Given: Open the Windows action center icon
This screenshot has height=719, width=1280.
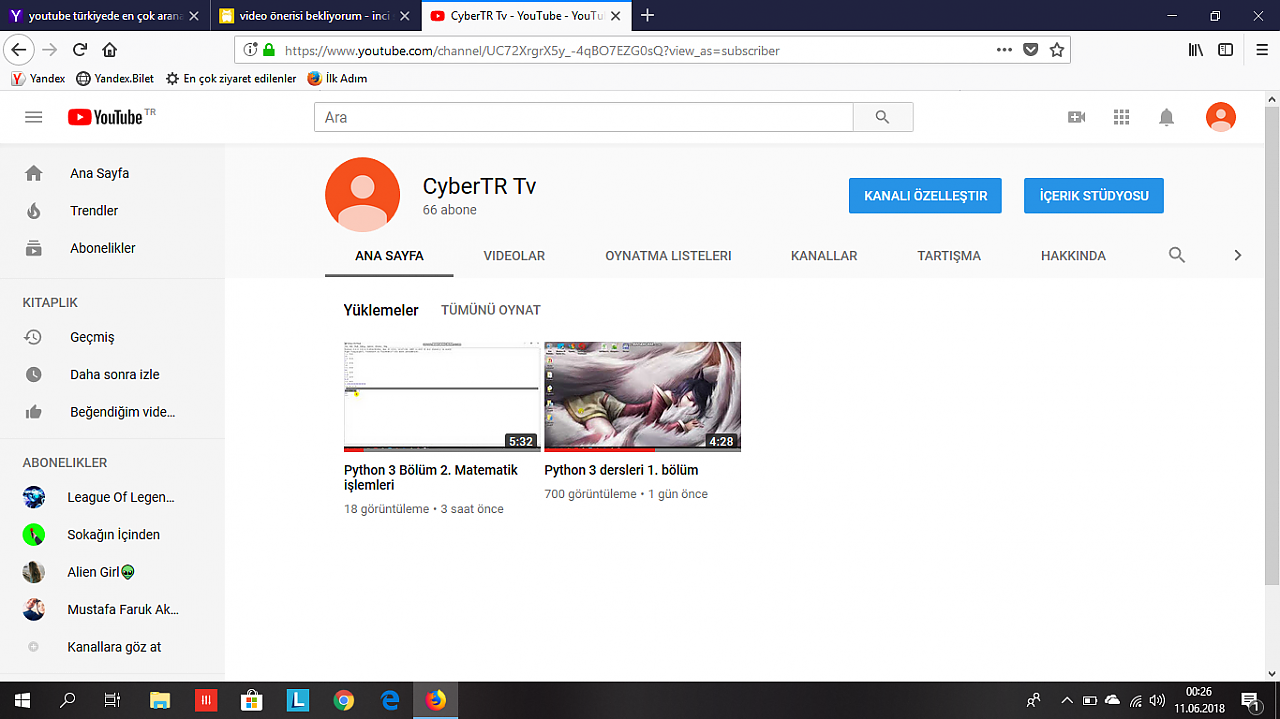Looking at the screenshot, I should pos(1250,700).
